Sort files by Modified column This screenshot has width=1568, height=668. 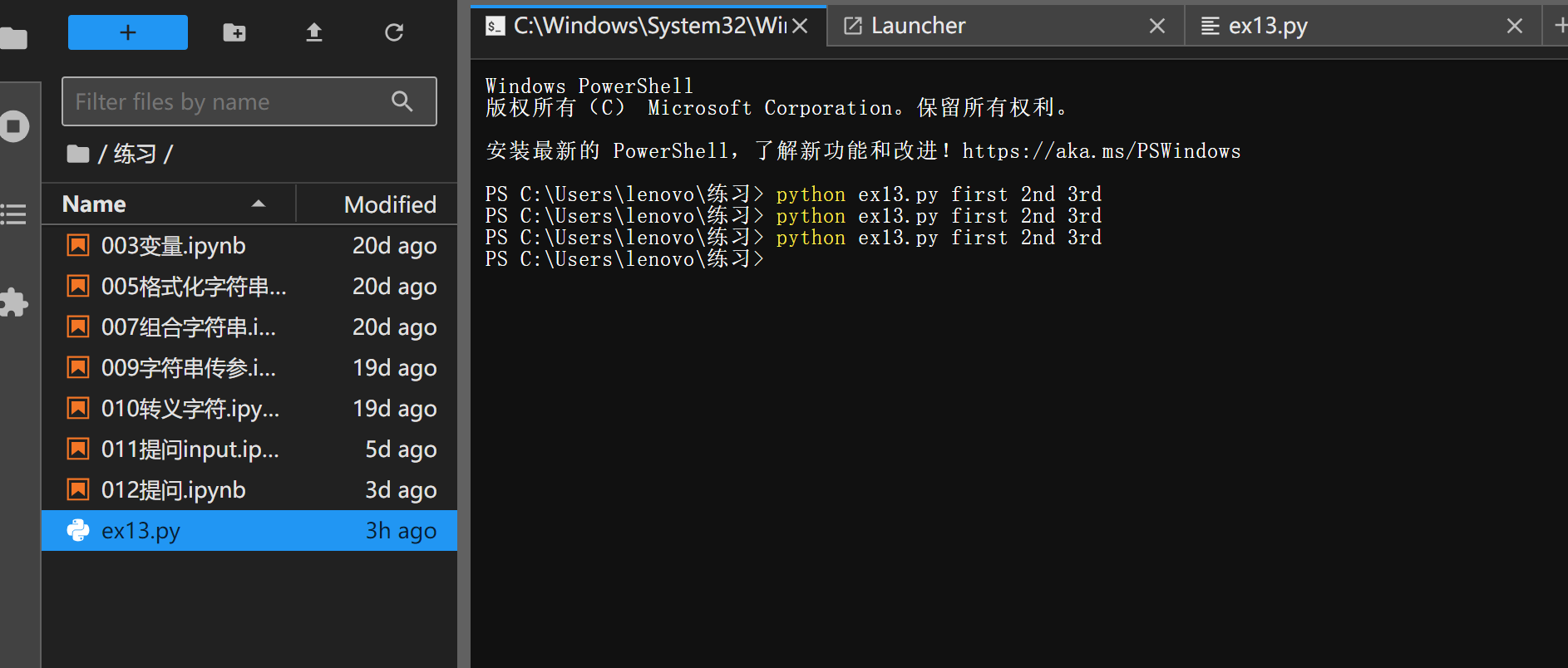point(389,204)
